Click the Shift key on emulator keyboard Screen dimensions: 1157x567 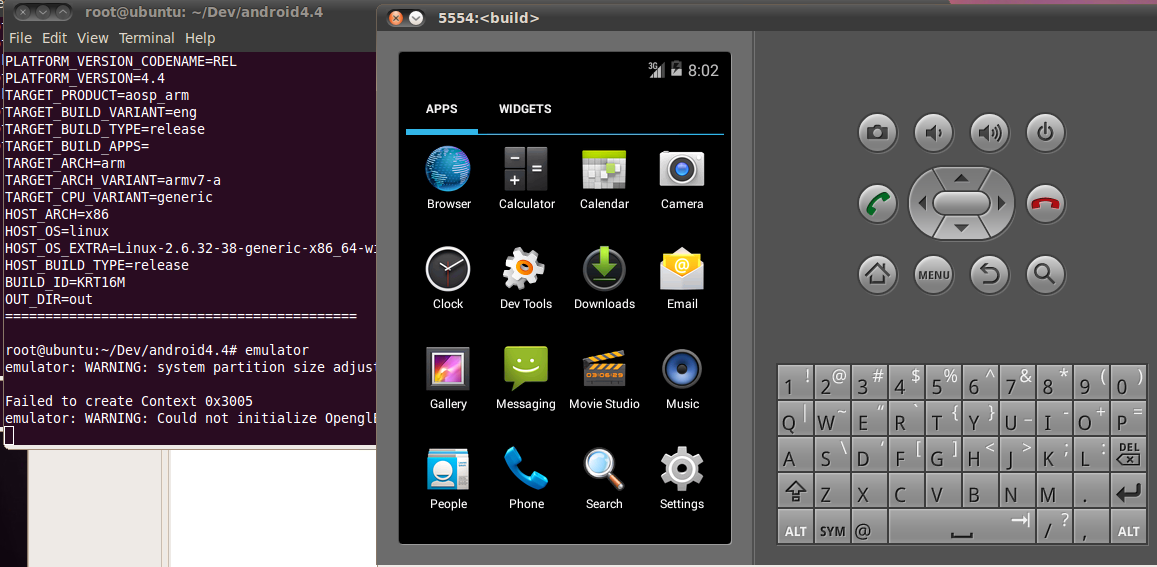pyautogui.click(x=795, y=491)
